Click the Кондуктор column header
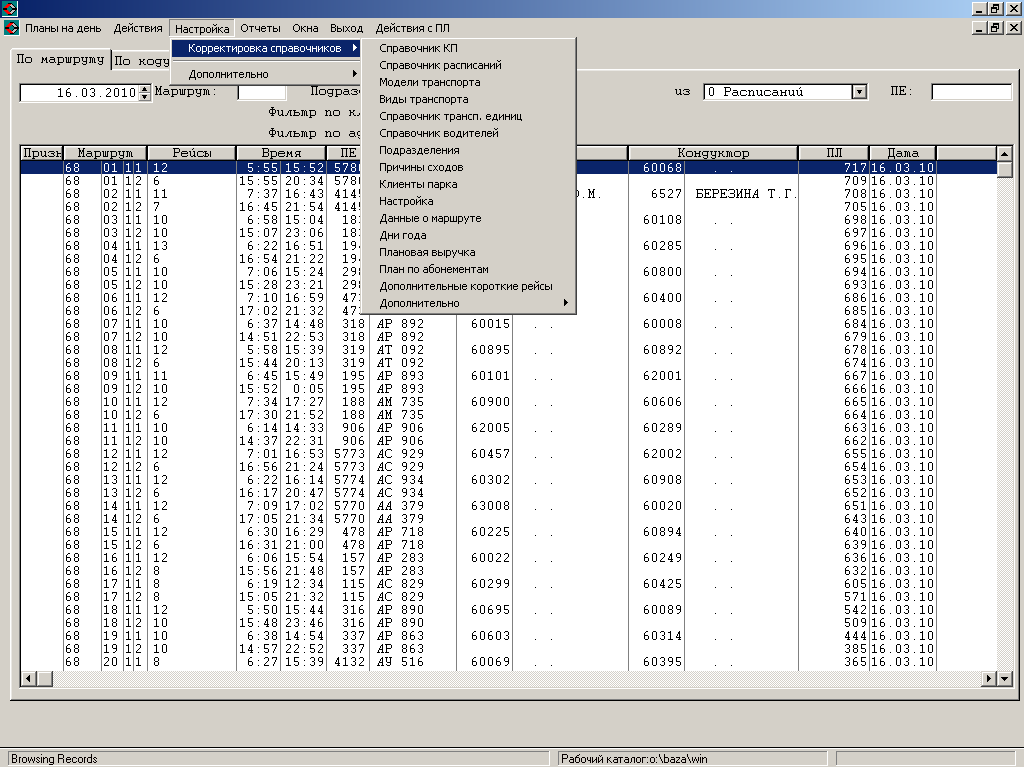Viewport: 1024px width, 768px height. [x=712, y=153]
